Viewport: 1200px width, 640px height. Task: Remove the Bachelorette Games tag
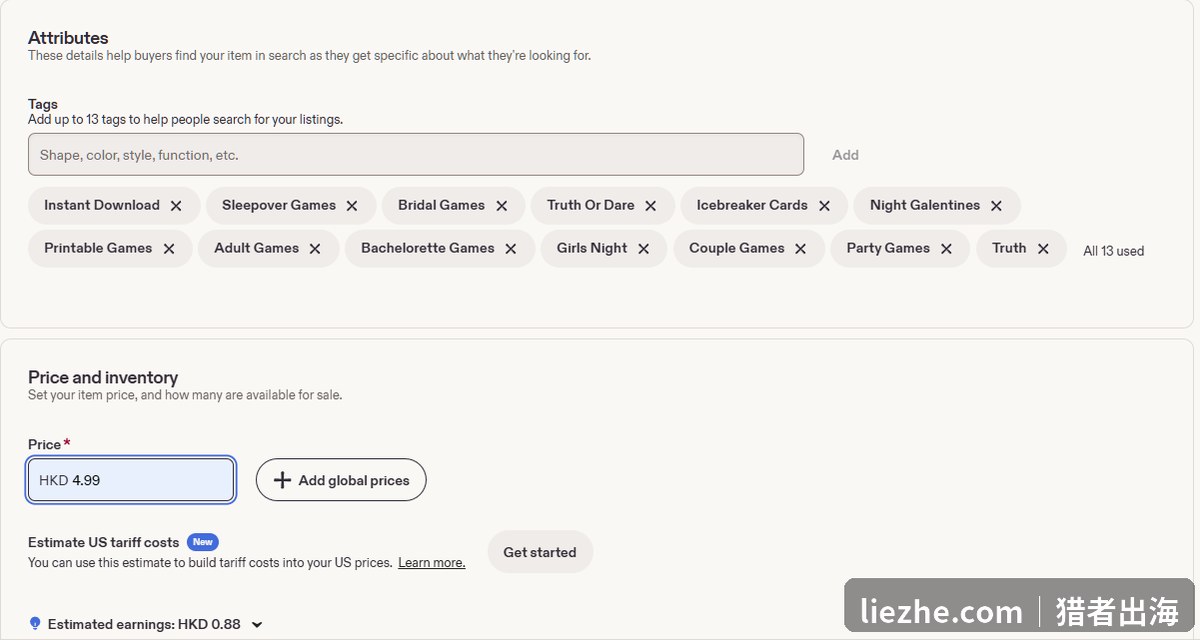tap(511, 249)
